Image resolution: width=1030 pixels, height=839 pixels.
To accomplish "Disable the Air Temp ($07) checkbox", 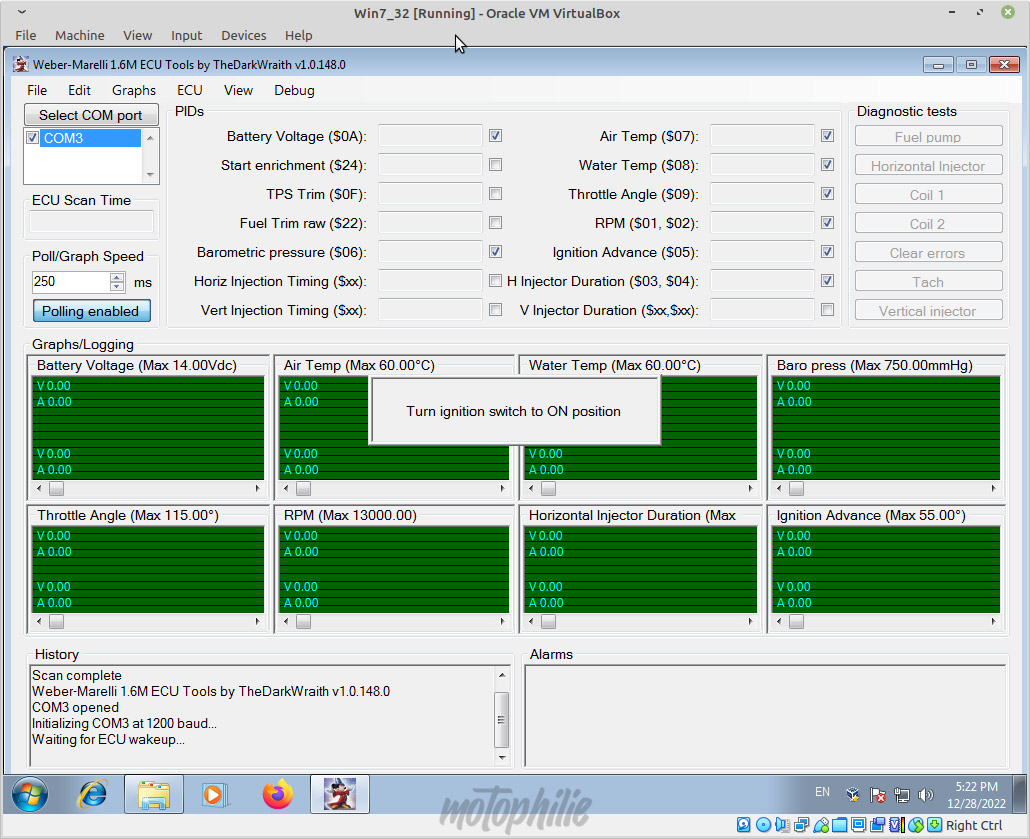I will pos(828,136).
